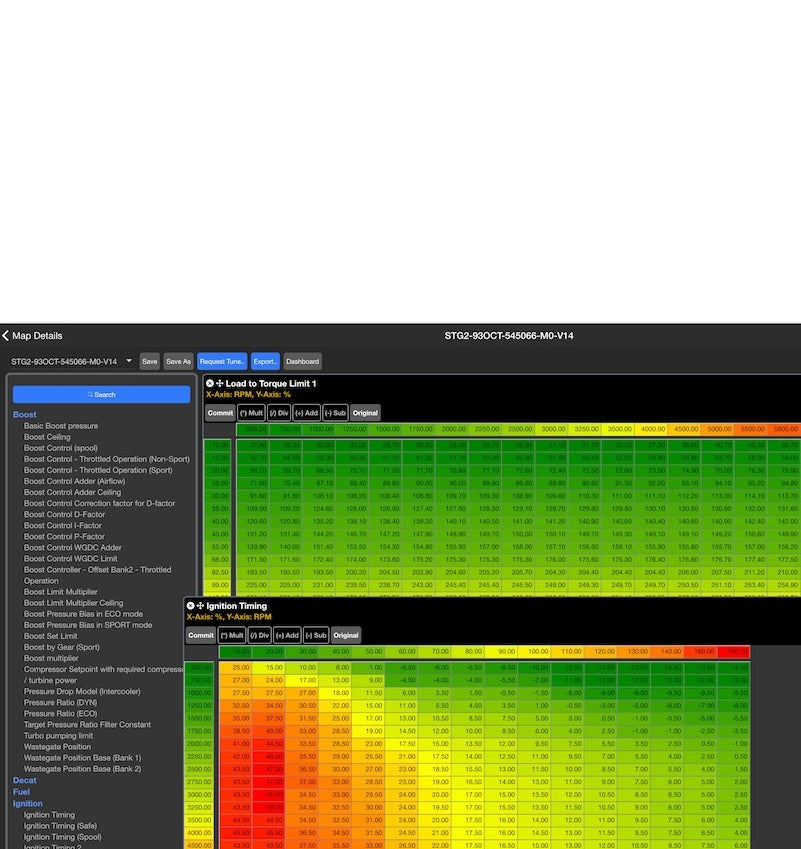Close the Load to Torque Limit 1 table
801x849 pixels.
(x=210, y=383)
